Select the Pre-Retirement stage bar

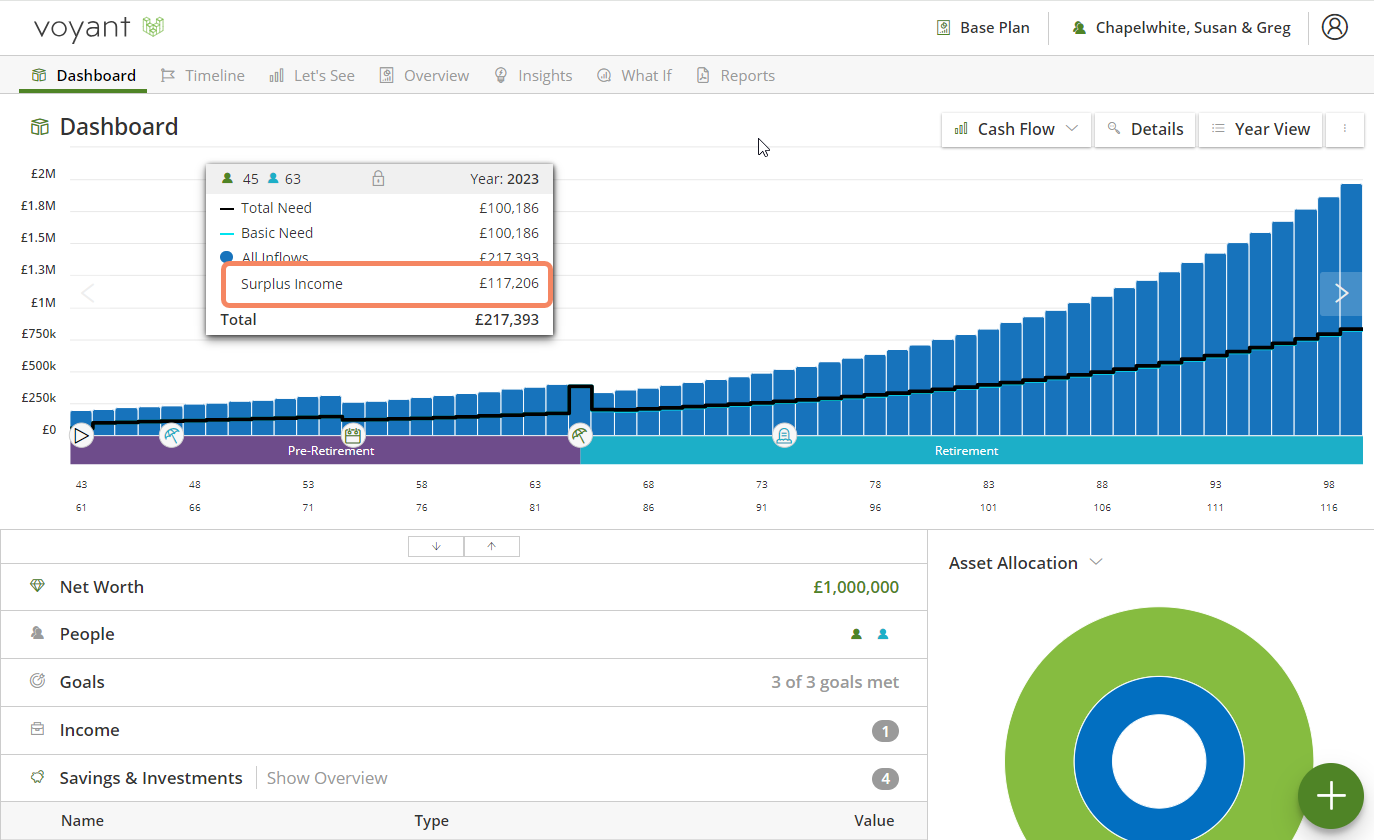click(325, 451)
